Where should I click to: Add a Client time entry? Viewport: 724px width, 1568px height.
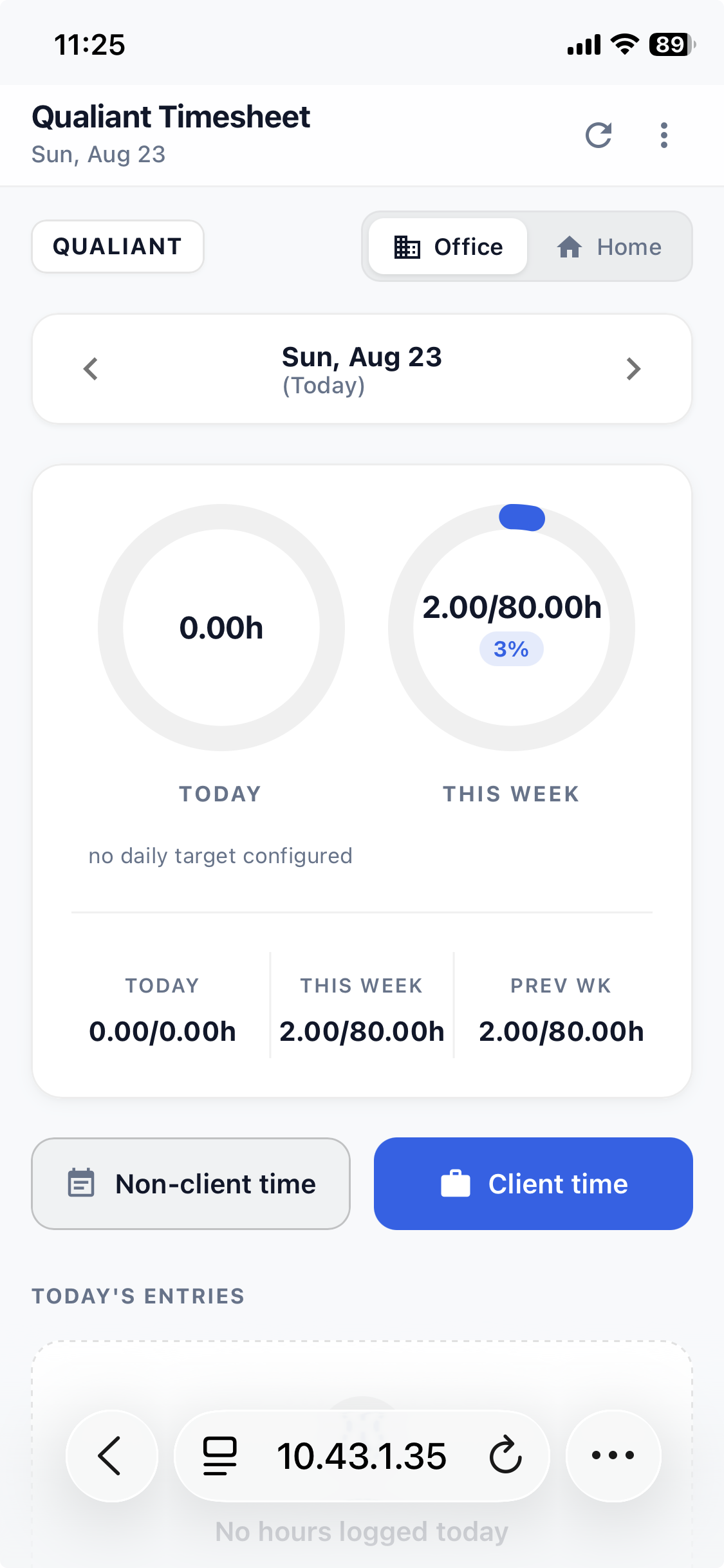534,1184
